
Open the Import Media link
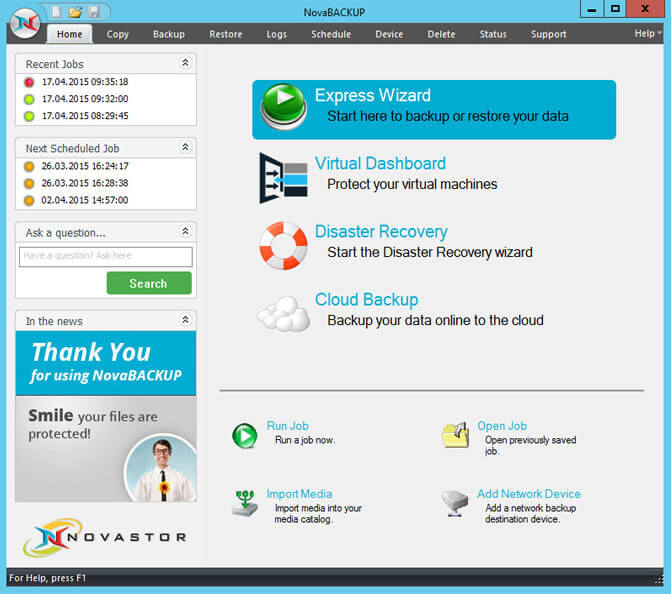tap(299, 494)
